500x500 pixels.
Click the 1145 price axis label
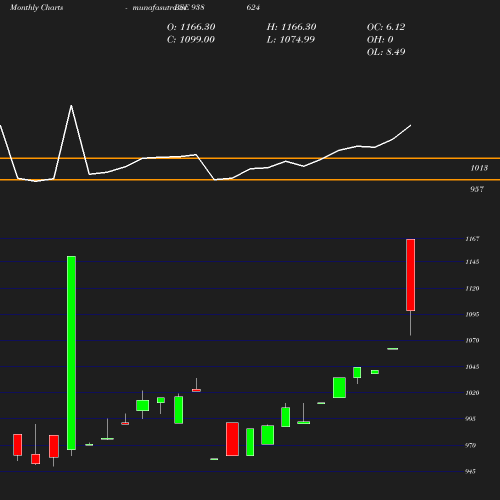[472, 262]
